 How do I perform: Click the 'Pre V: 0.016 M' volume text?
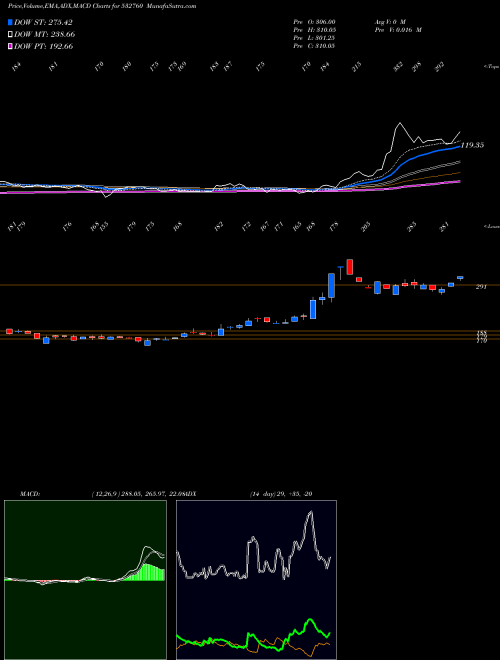[x=397, y=30]
